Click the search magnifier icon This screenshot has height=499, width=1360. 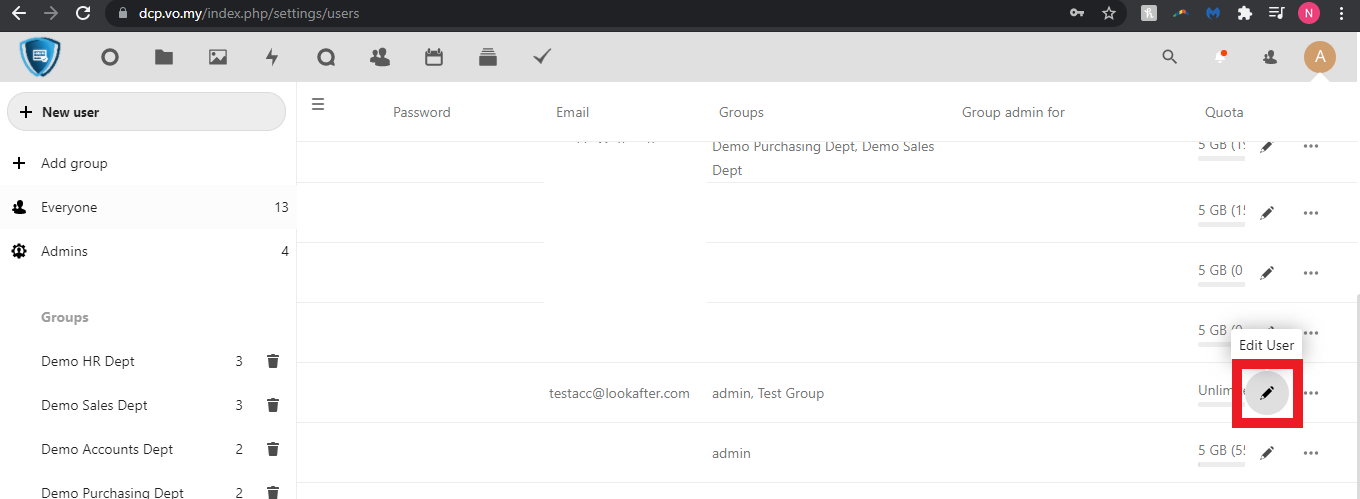[x=1169, y=57]
